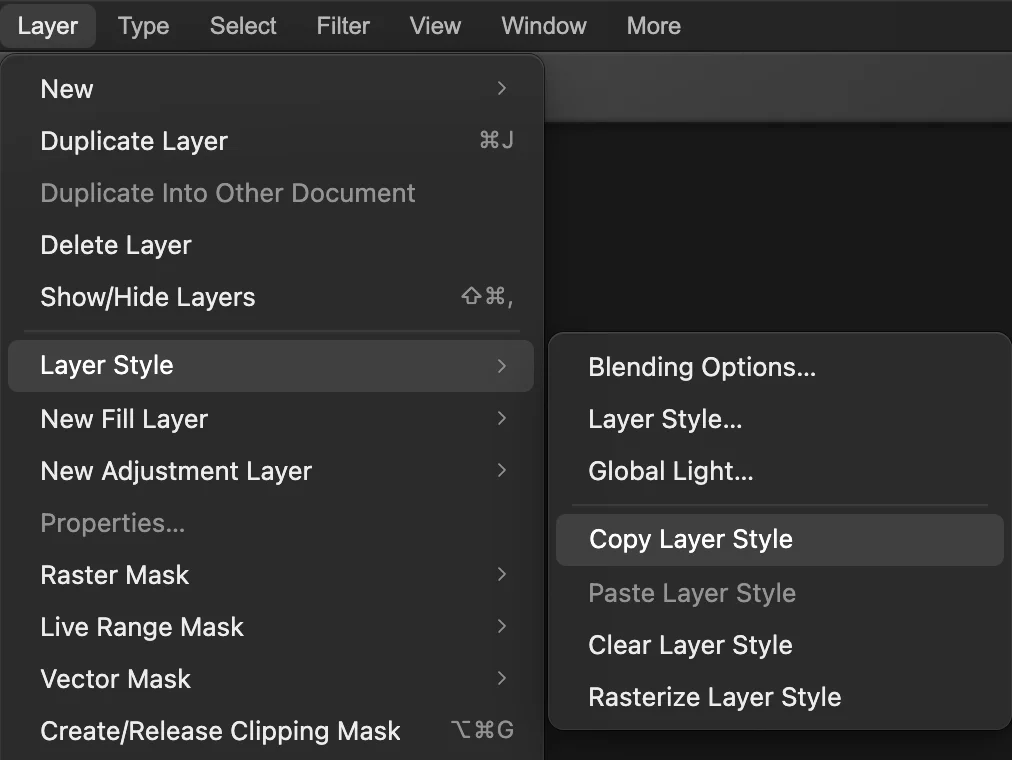Open the More menu
1012x760 pixels.
pyautogui.click(x=653, y=26)
